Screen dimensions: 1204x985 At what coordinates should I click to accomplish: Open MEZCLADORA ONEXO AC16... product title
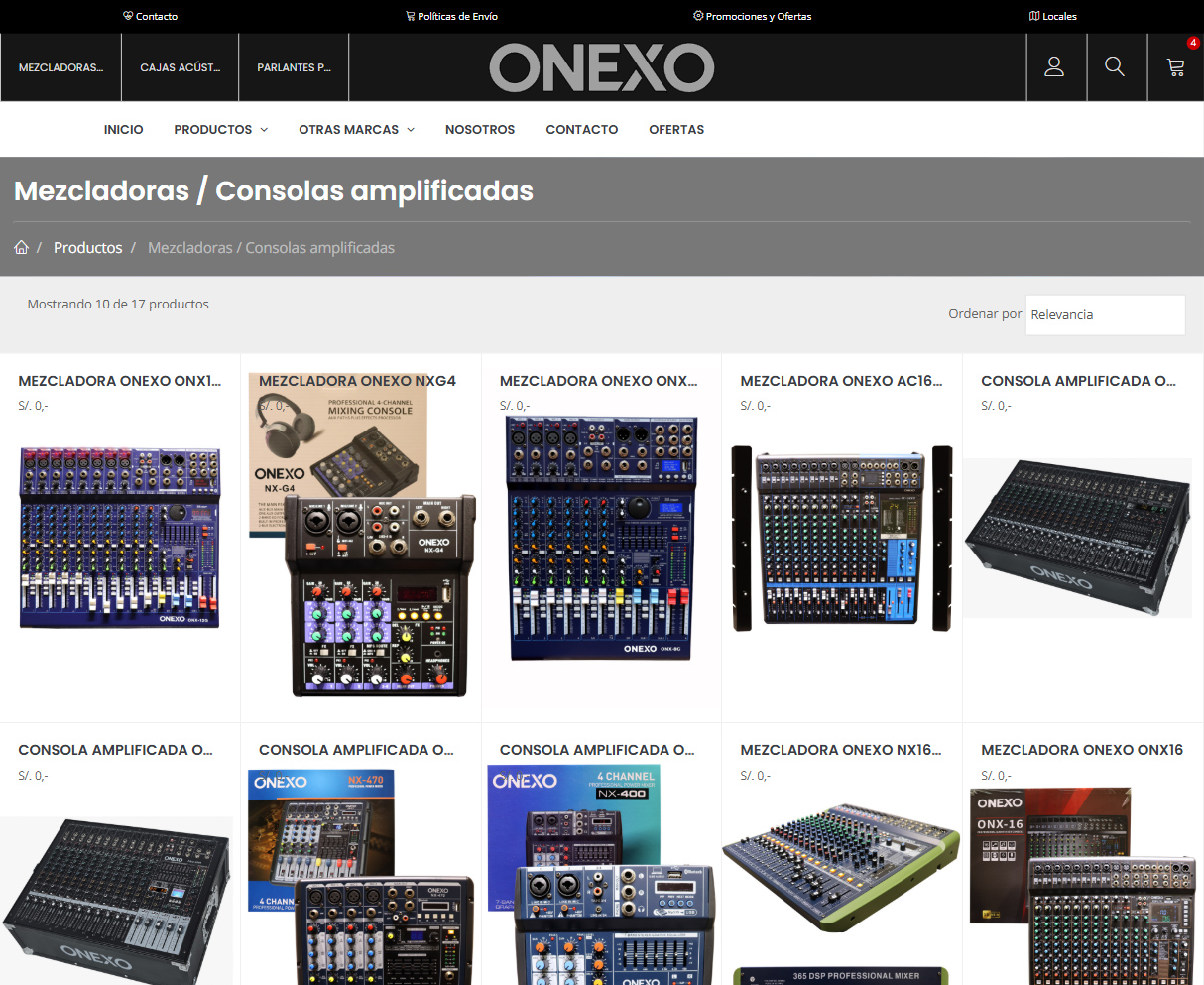pos(841,381)
